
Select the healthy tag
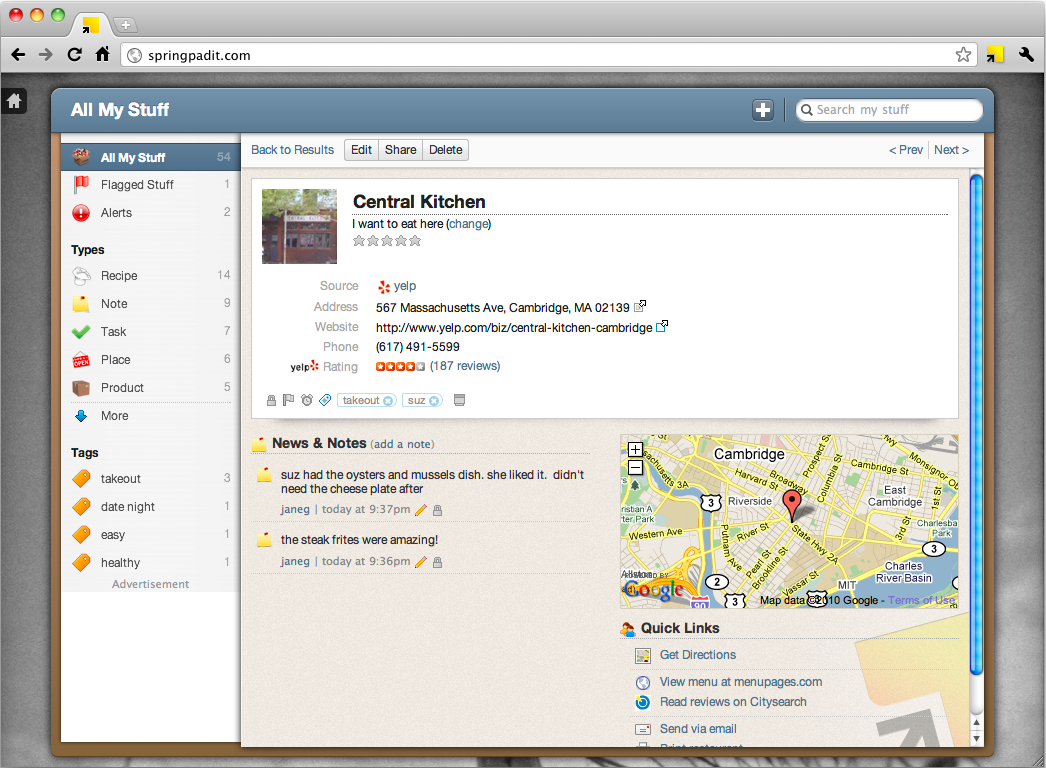point(151,562)
